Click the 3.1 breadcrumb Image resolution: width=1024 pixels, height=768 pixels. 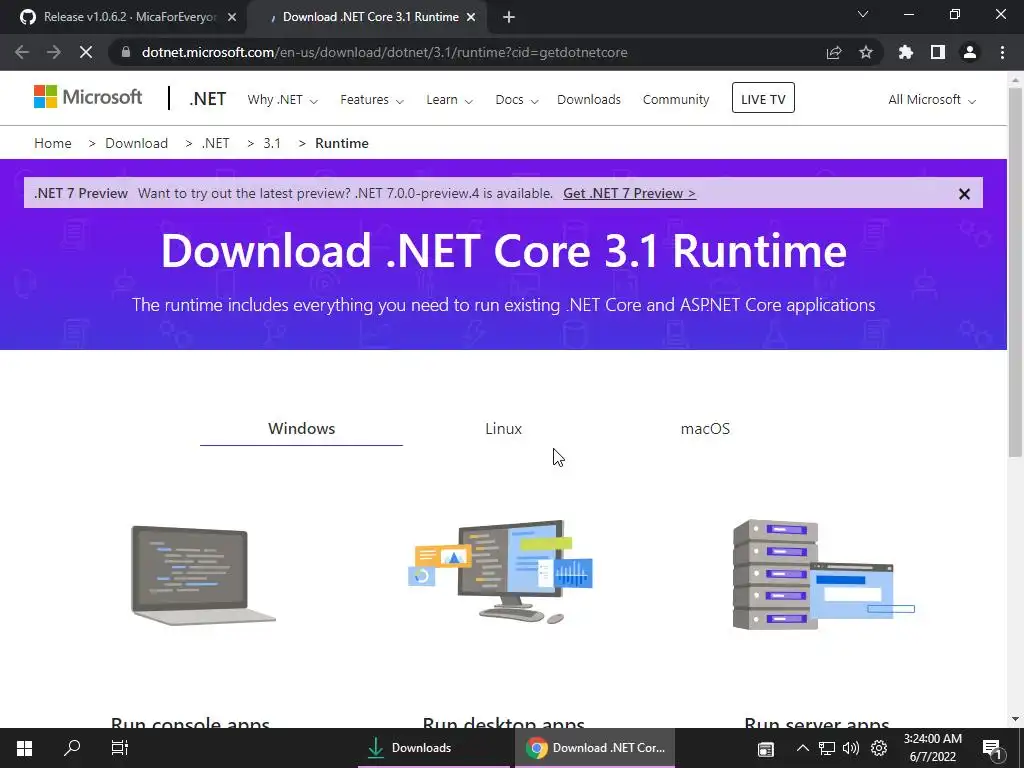pyautogui.click(x=272, y=143)
